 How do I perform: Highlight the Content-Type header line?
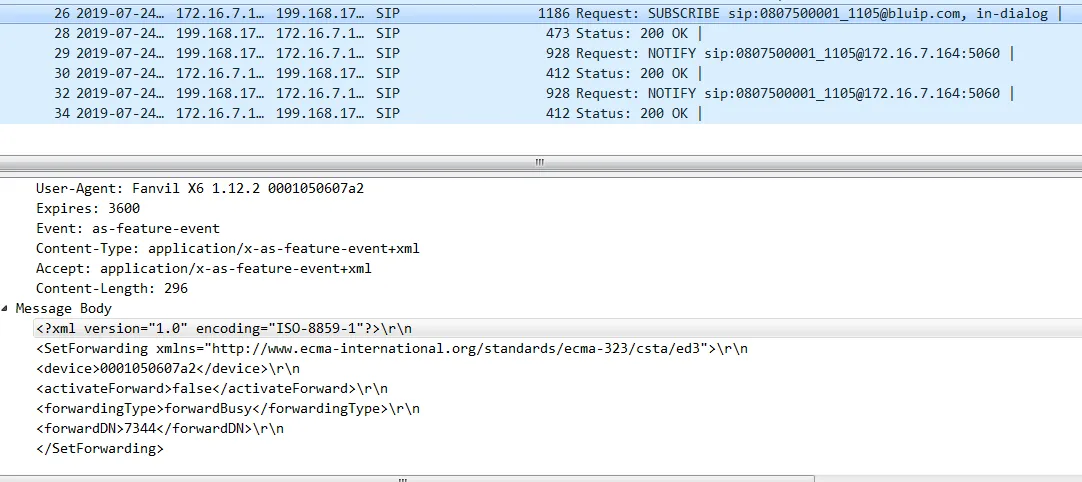pos(227,248)
